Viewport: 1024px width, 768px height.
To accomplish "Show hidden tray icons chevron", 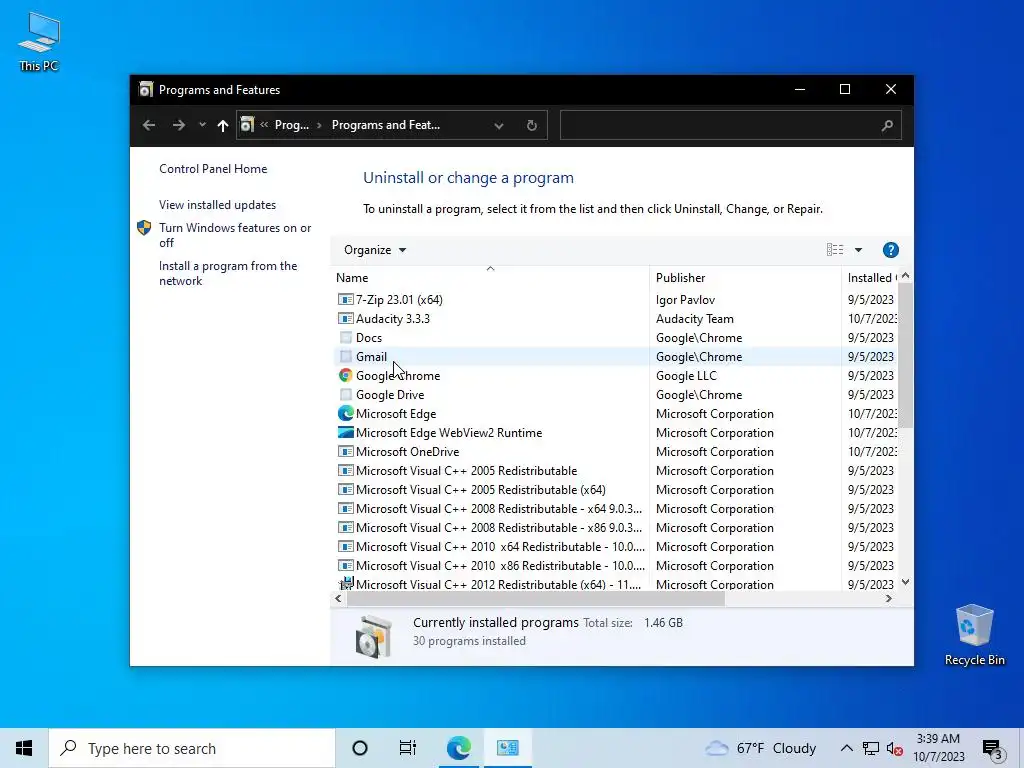I will tap(846, 748).
